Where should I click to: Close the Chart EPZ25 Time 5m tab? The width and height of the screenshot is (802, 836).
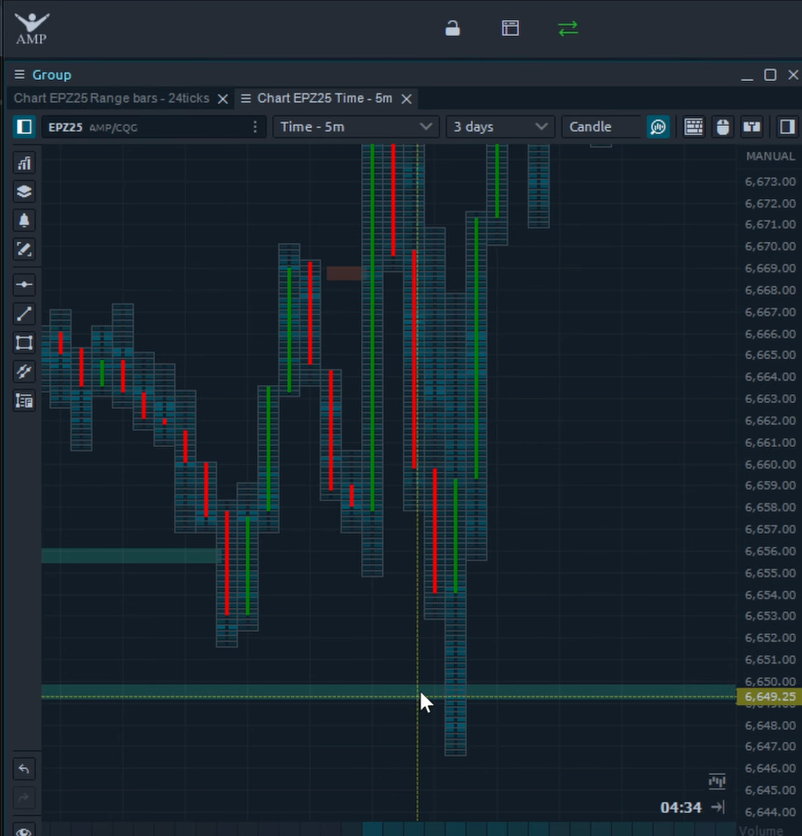click(406, 99)
